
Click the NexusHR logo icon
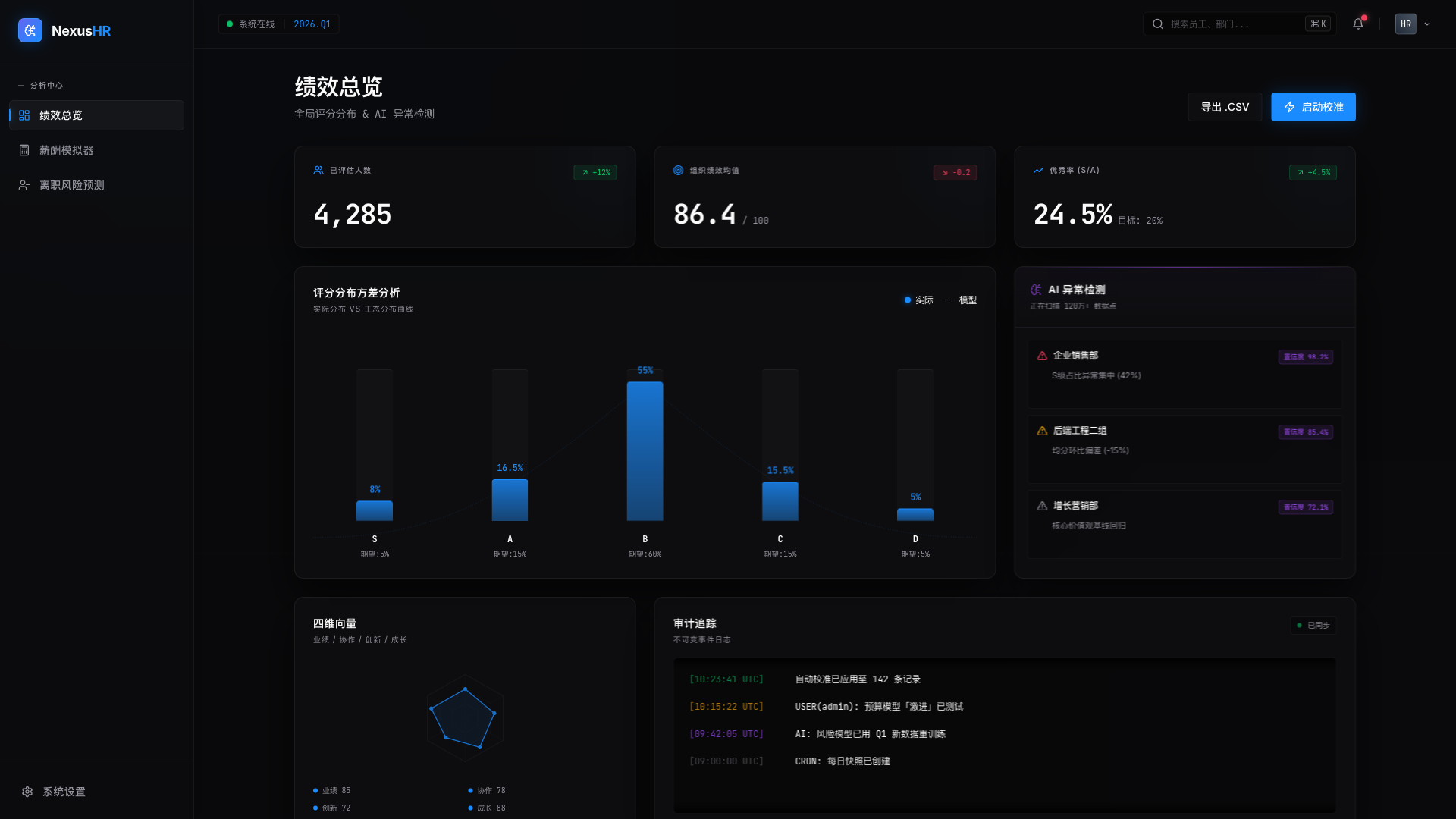[x=30, y=30]
